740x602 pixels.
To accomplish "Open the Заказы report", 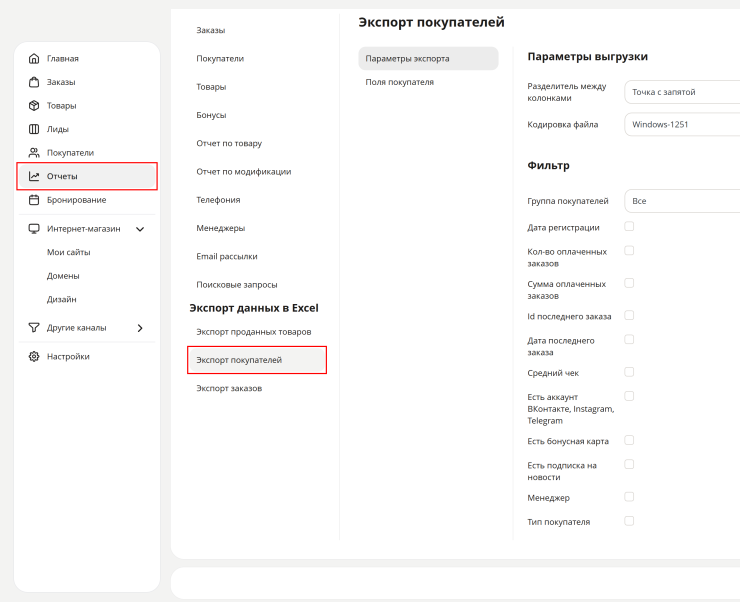I will (x=210, y=30).
